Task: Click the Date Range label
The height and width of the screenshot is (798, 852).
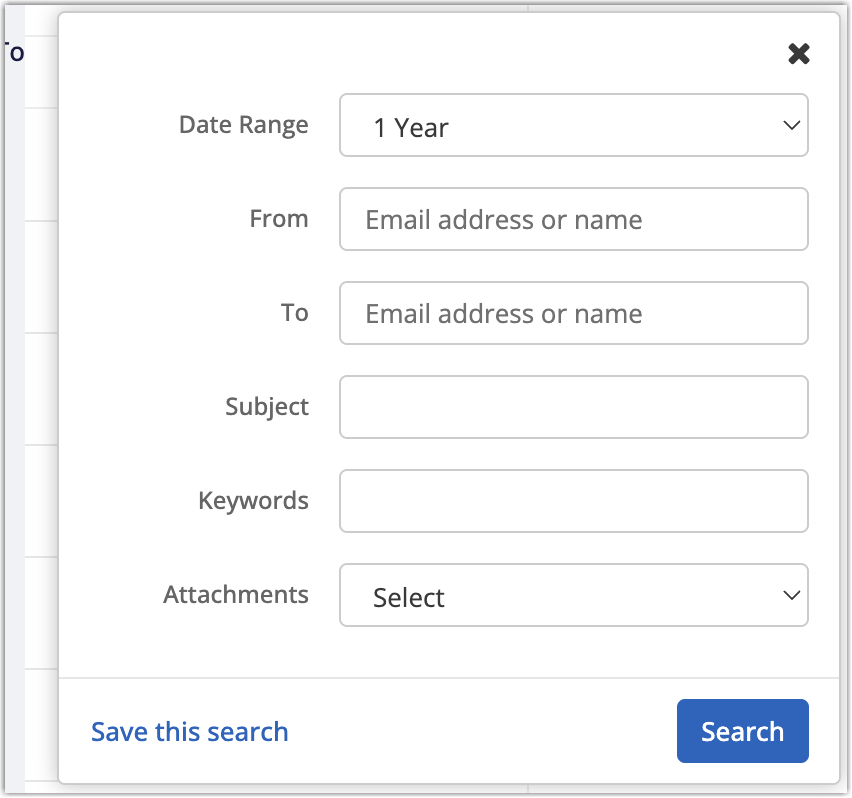Action: point(243,125)
